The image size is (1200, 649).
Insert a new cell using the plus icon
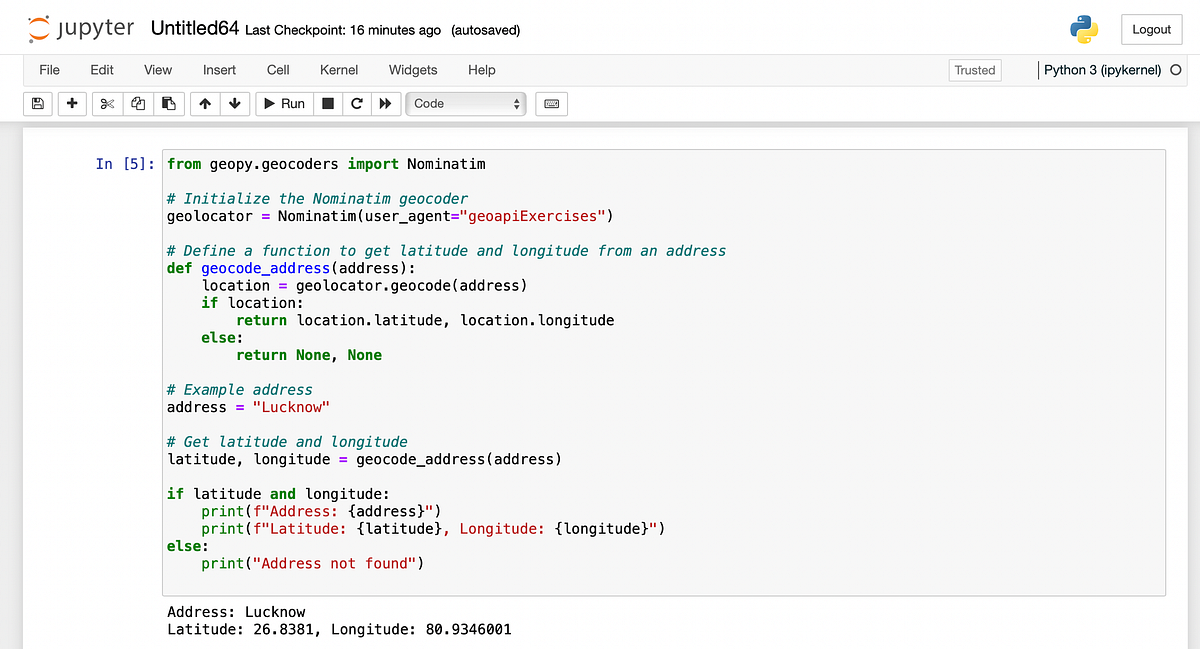click(x=71, y=103)
